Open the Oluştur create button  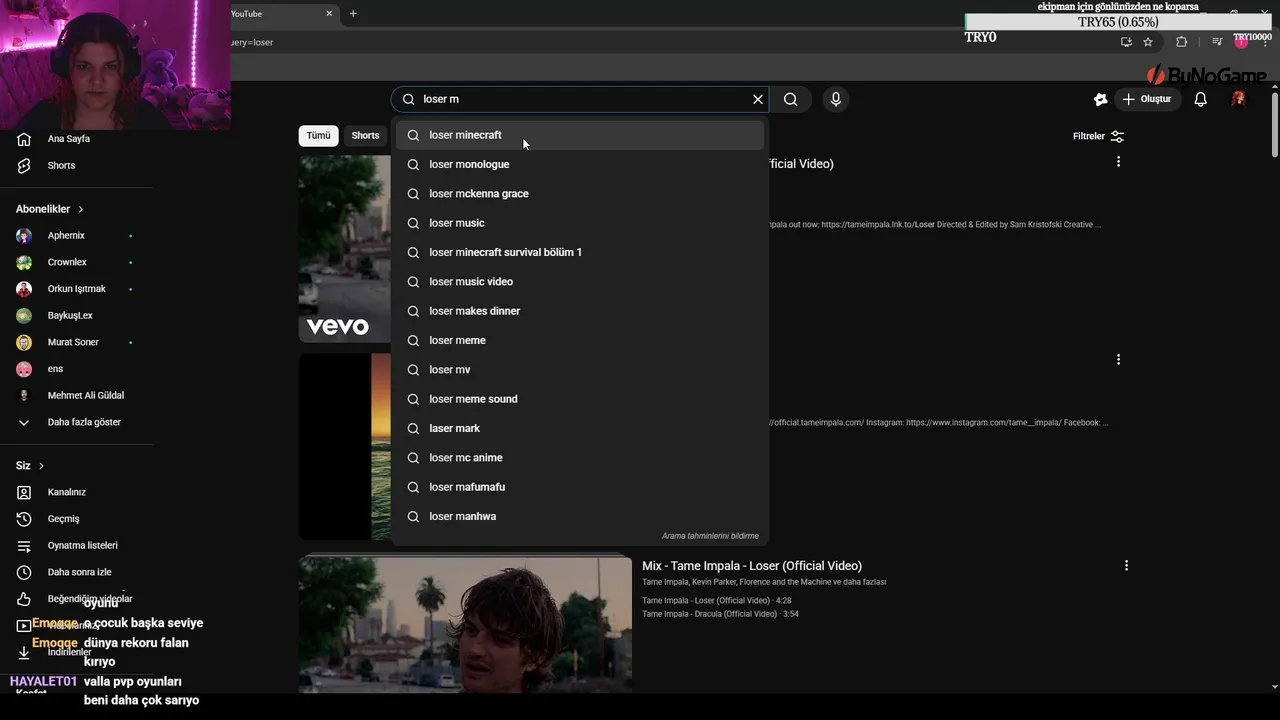pos(1146,99)
